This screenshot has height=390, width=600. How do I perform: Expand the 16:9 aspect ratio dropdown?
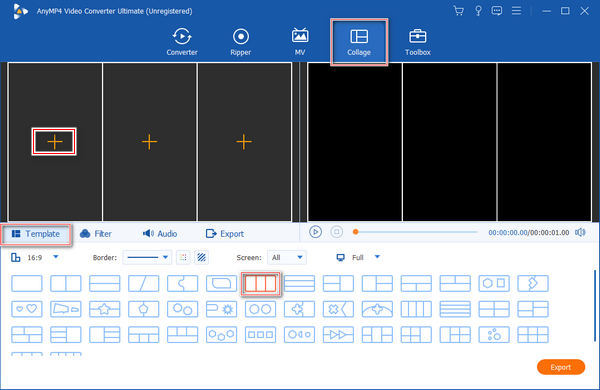[56, 257]
